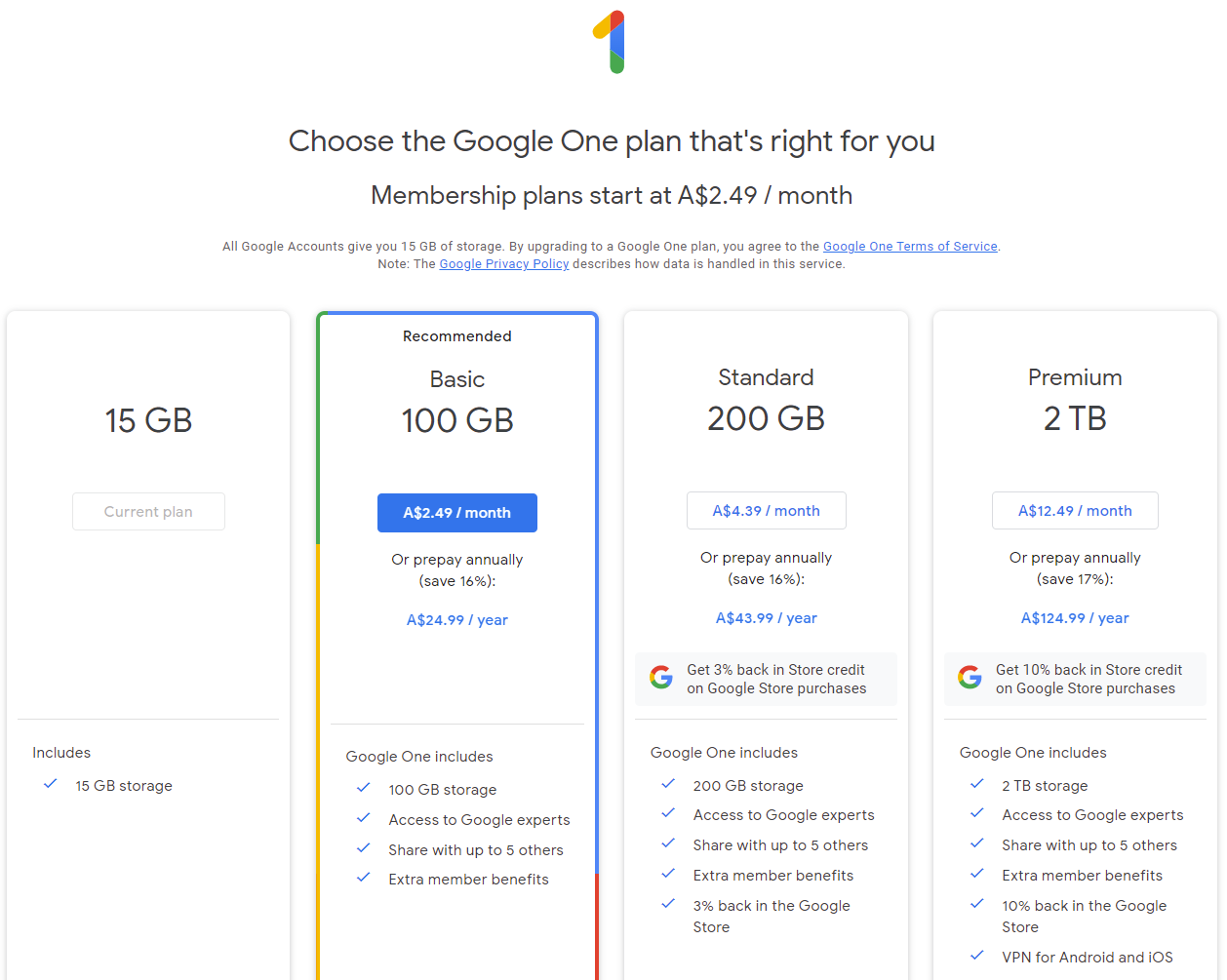Open Google One Terms of Service link

[x=910, y=247]
